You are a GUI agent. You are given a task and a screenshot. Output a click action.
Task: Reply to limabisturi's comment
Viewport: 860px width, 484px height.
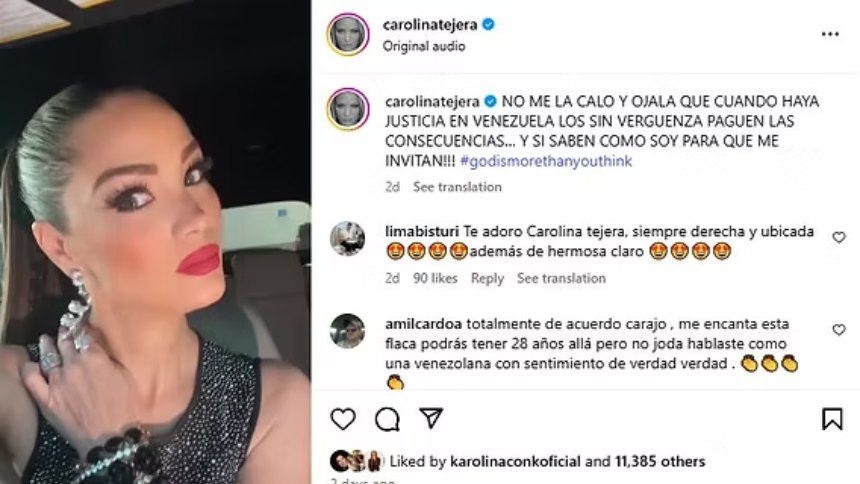pos(488,278)
